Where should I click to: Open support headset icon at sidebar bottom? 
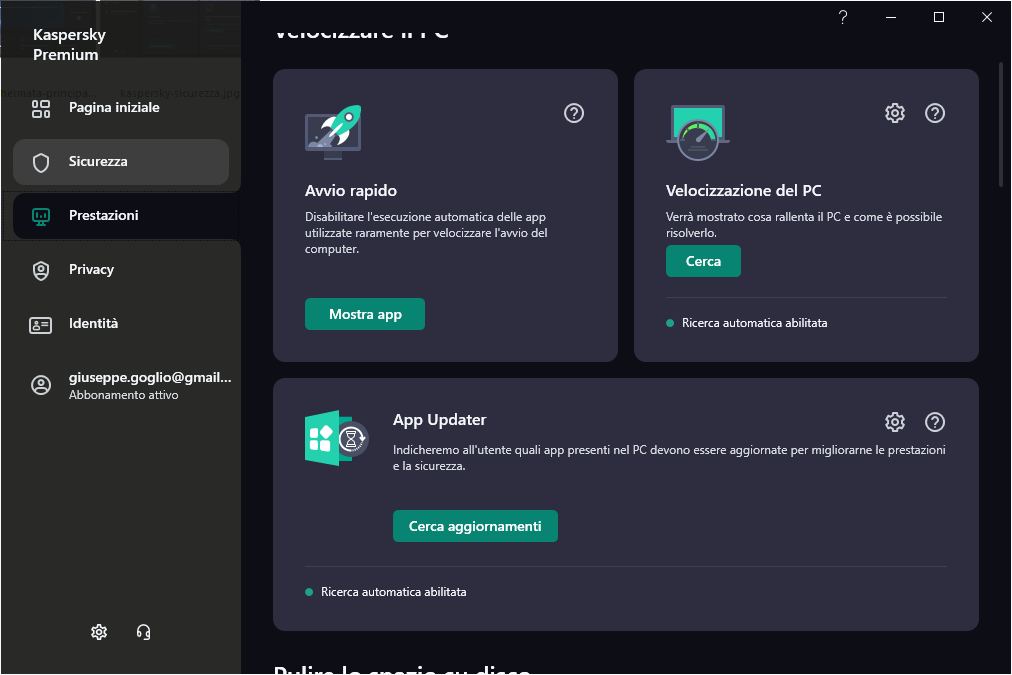[143, 632]
